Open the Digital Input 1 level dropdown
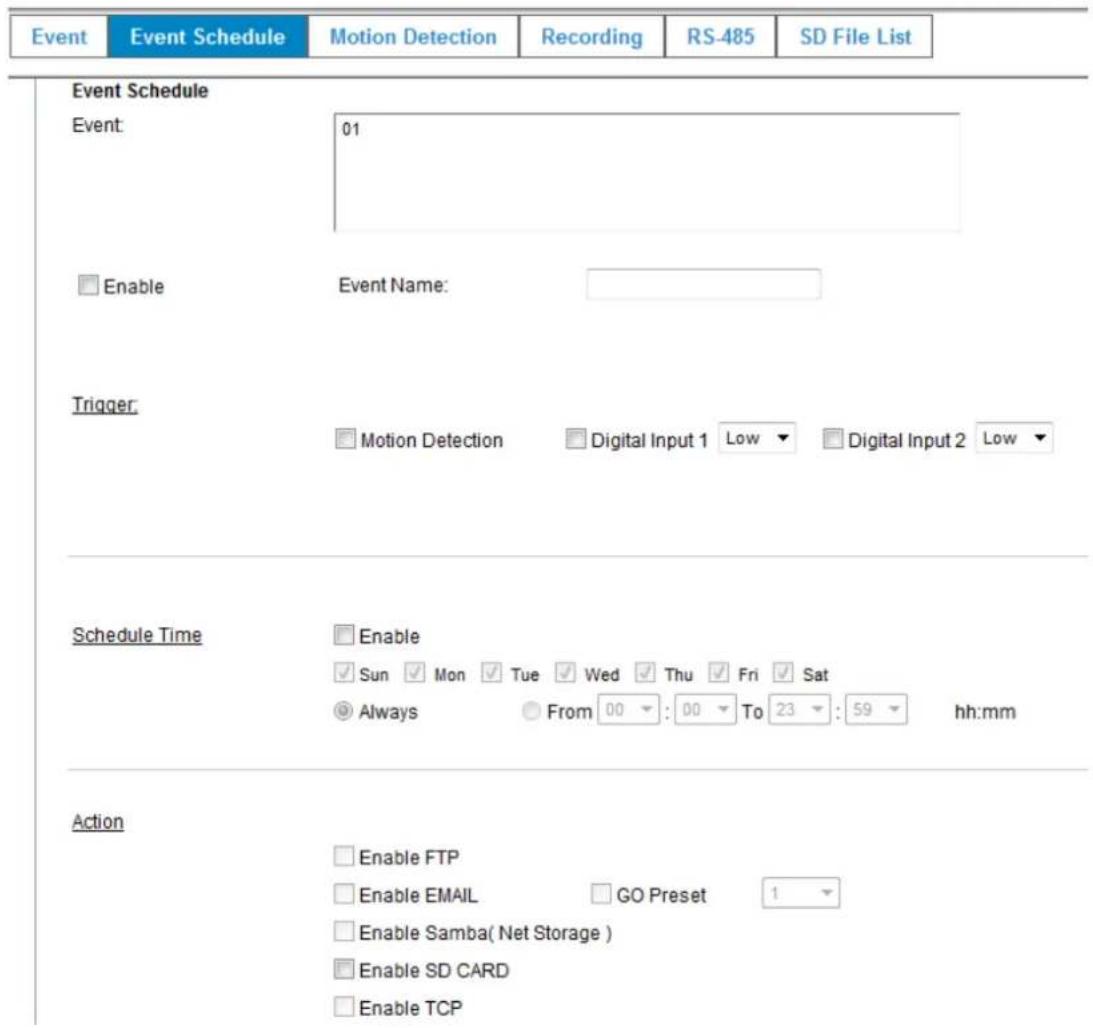This screenshot has width=1093, height=1028. point(757,438)
